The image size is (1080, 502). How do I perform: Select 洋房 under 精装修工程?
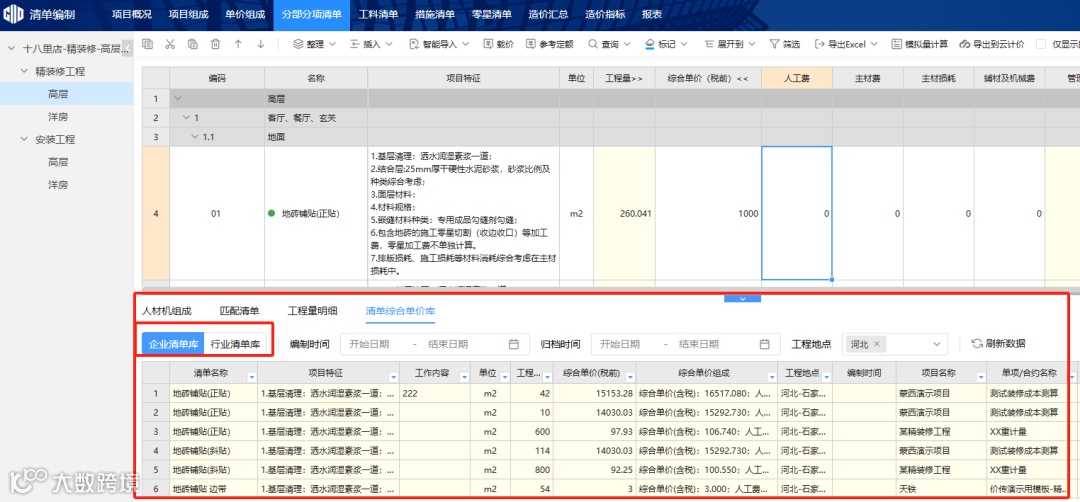[x=58, y=116]
